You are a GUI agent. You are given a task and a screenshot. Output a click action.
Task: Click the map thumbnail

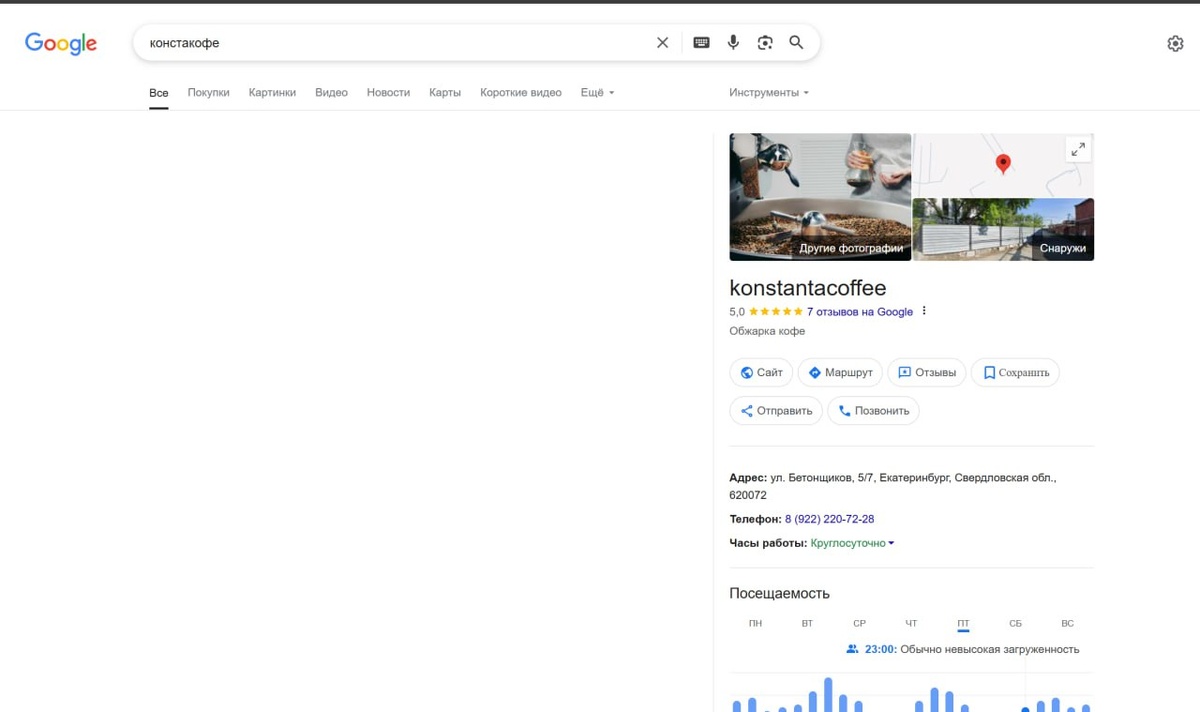pos(1003,165)
